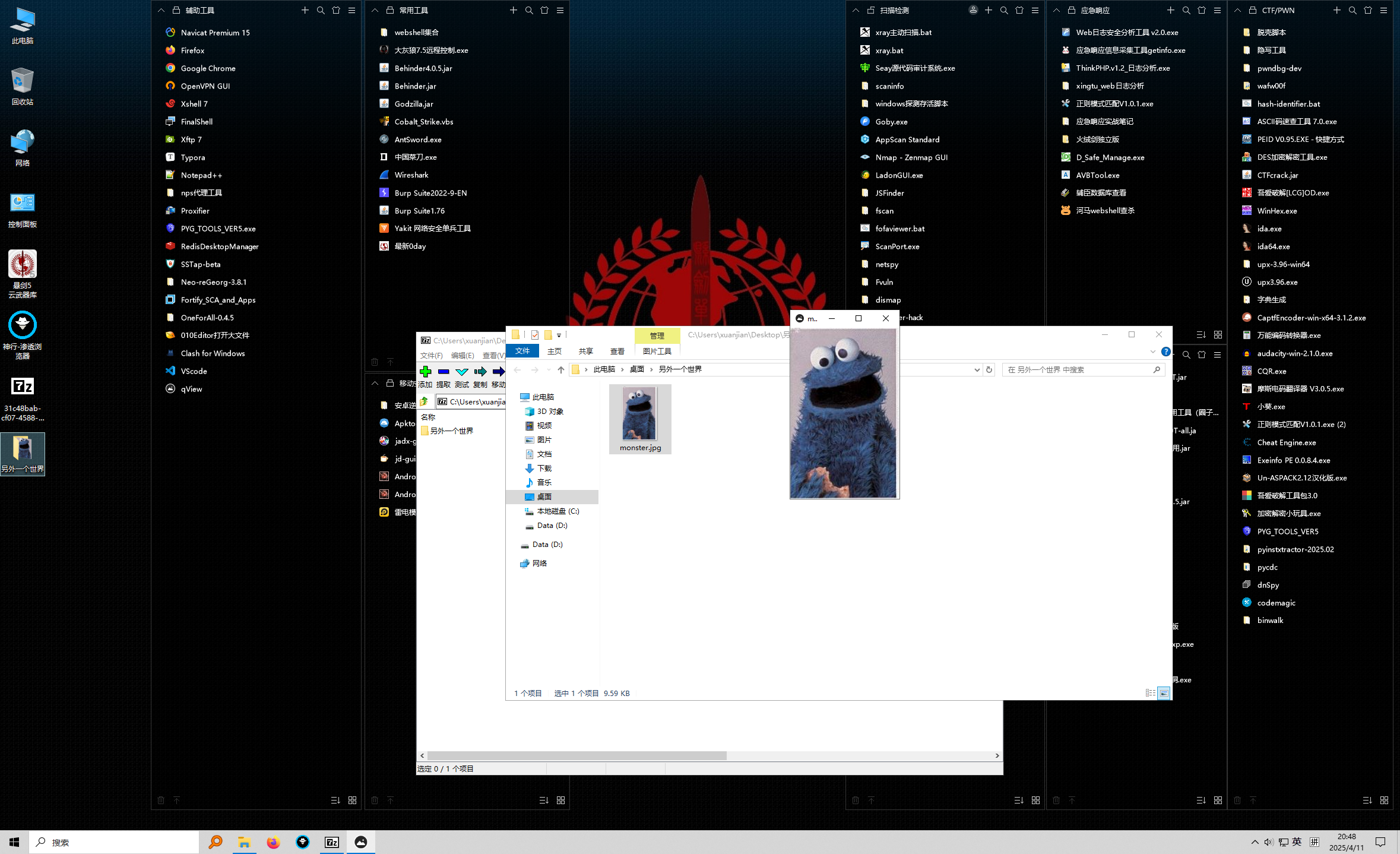Viewport: 1400px width, 854px height.
Task: Expand the Explorer ribbon chevron
Action: click(1152, 352)
